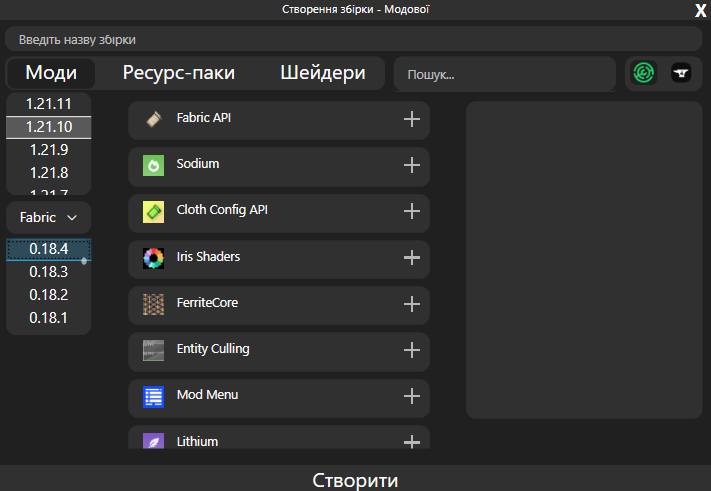Screen dimensions: 711x491
Task: Pick loader version 0.18.3
Action: (x=49, y=272)
